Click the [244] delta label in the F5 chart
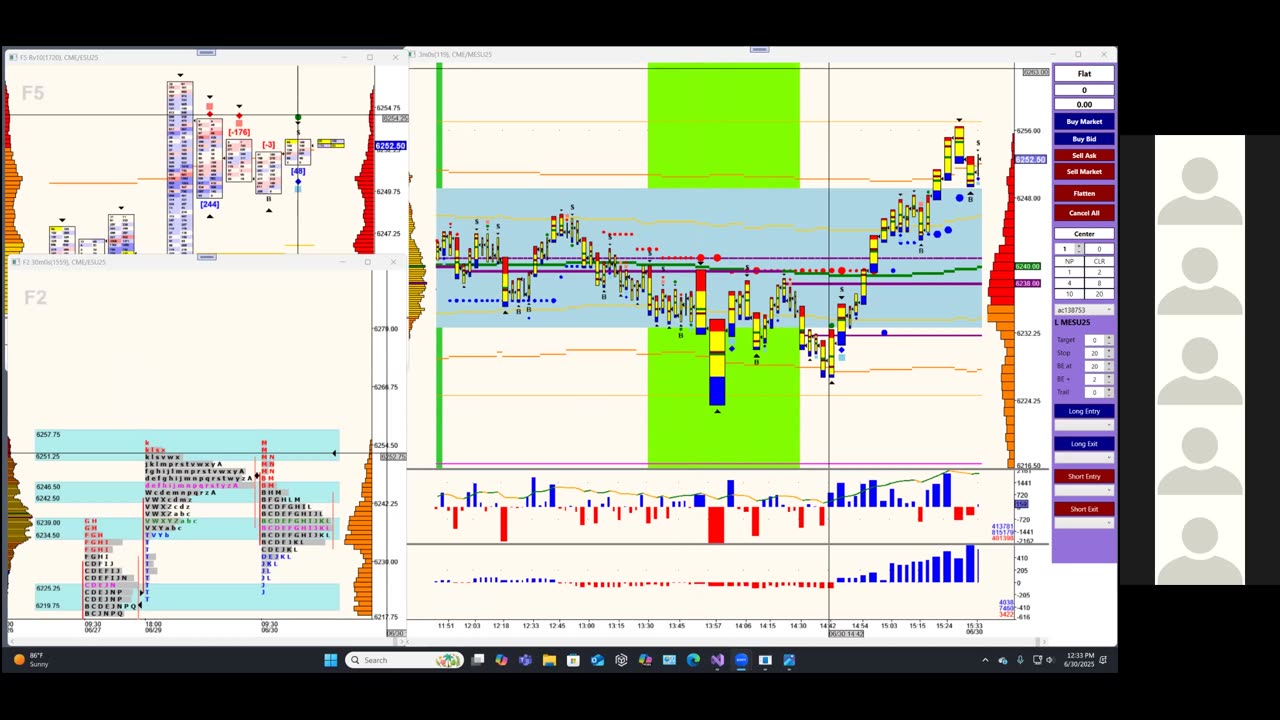The image size is (1280, 720). click(209, 204)
